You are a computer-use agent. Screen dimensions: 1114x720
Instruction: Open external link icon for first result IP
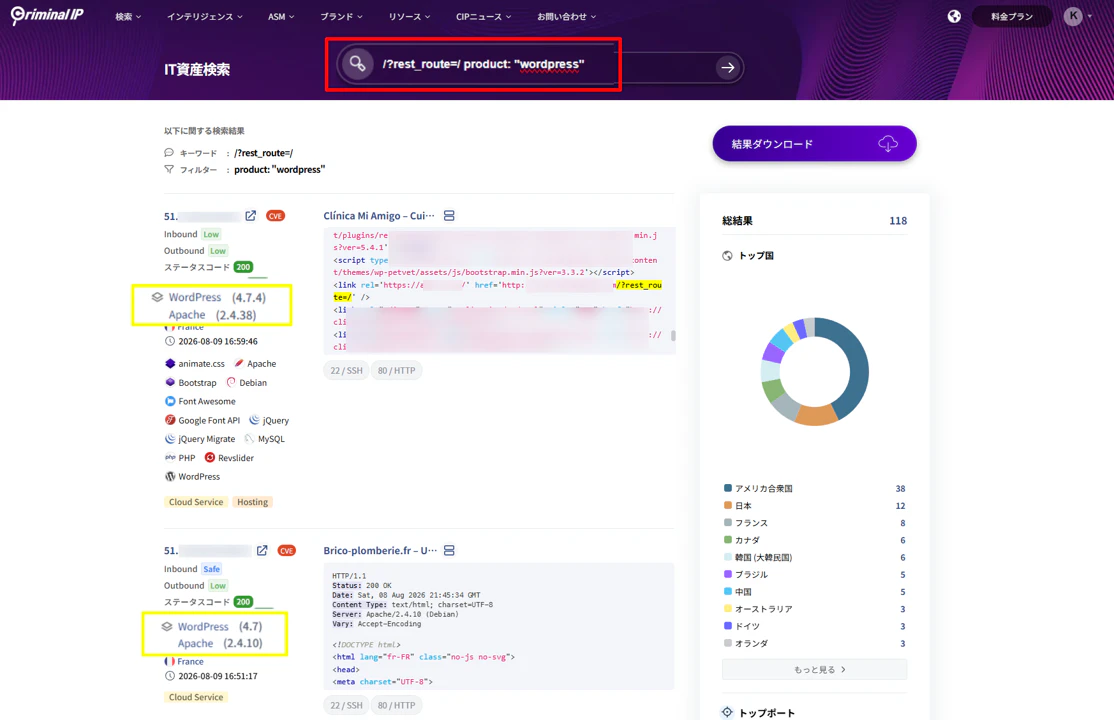[x=251, y=215]
